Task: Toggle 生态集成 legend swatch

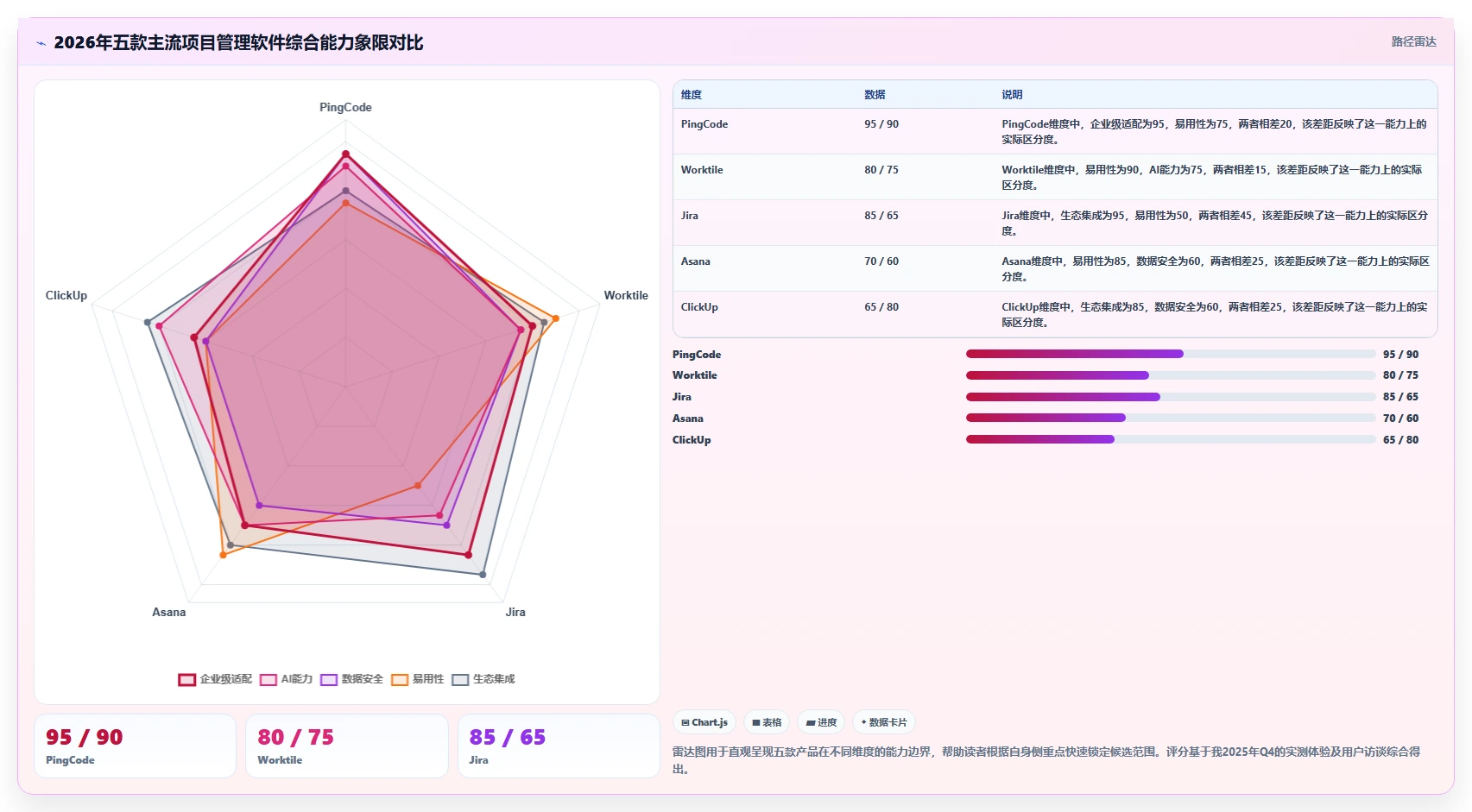Action: click(460, 679)
